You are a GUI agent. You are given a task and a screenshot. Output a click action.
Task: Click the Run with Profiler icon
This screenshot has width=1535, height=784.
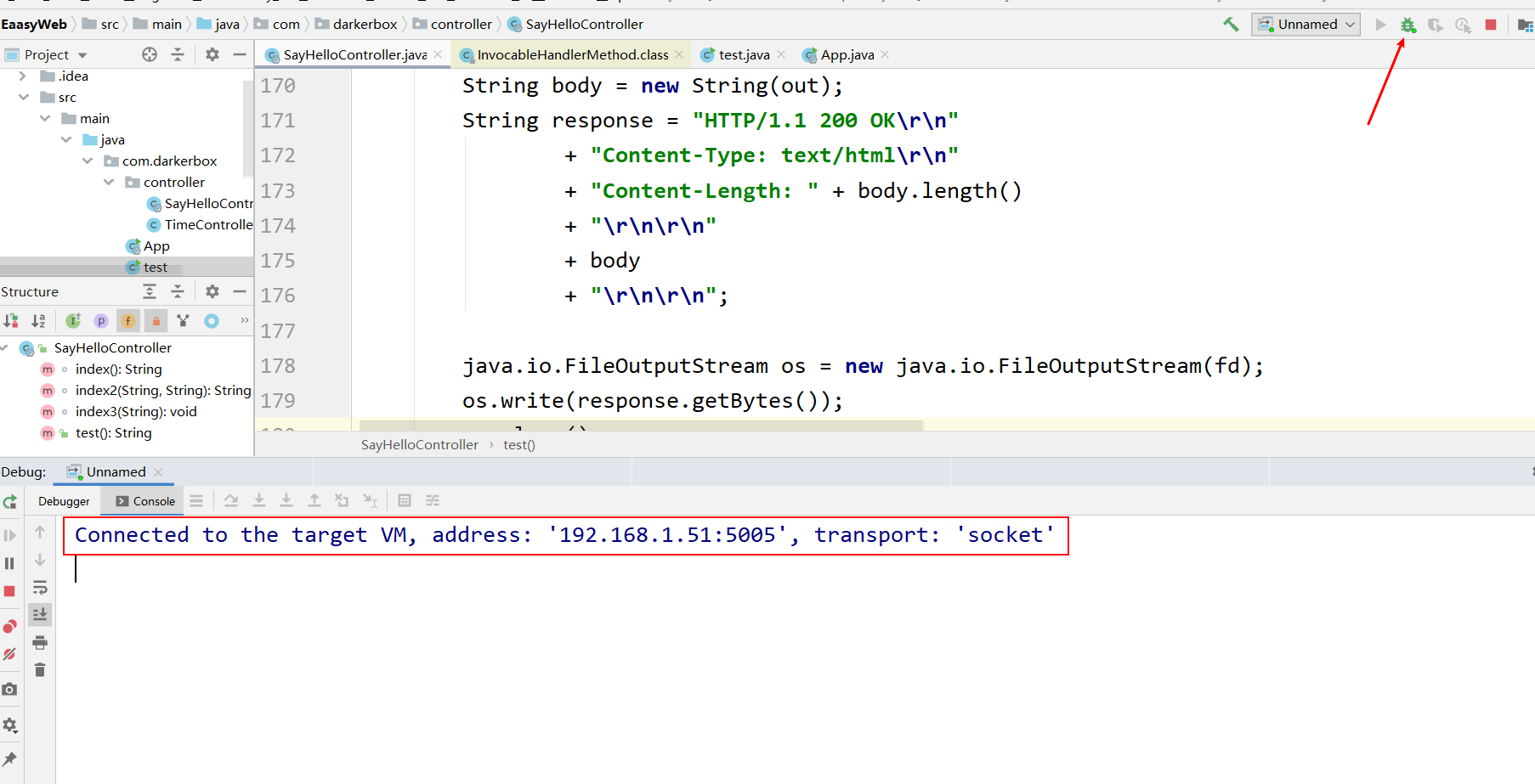pos(1463,25)
